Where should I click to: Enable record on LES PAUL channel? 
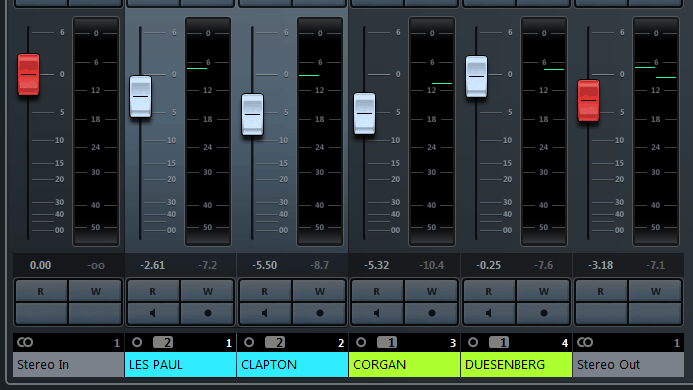pos(208,313)
